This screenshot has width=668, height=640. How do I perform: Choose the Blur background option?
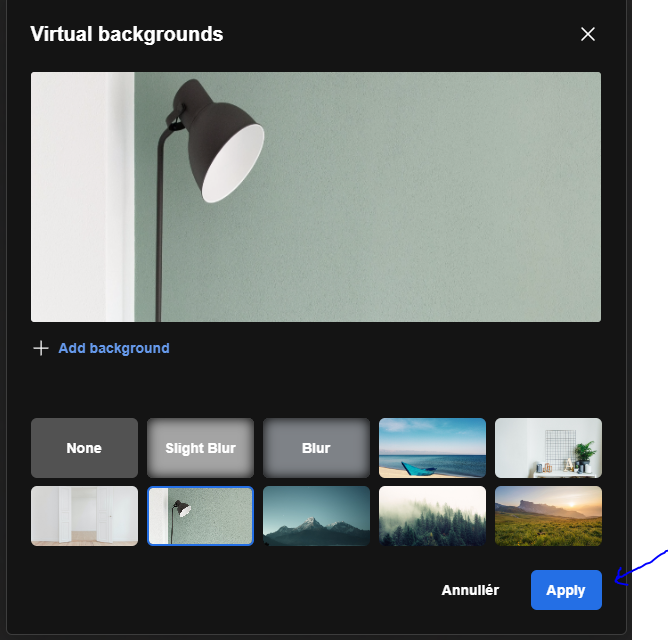point(316,448)
